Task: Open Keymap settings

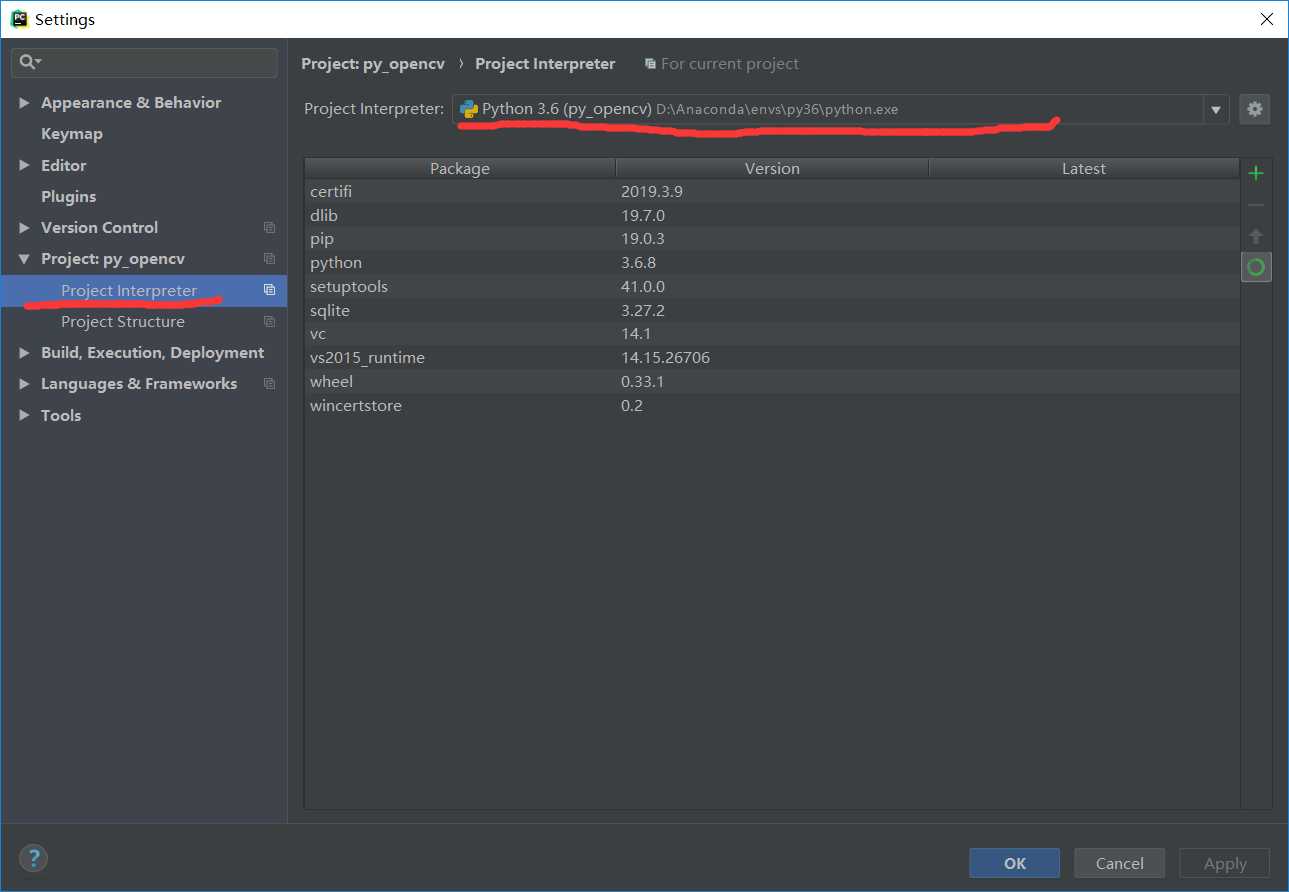Action: tap(72, 134)
